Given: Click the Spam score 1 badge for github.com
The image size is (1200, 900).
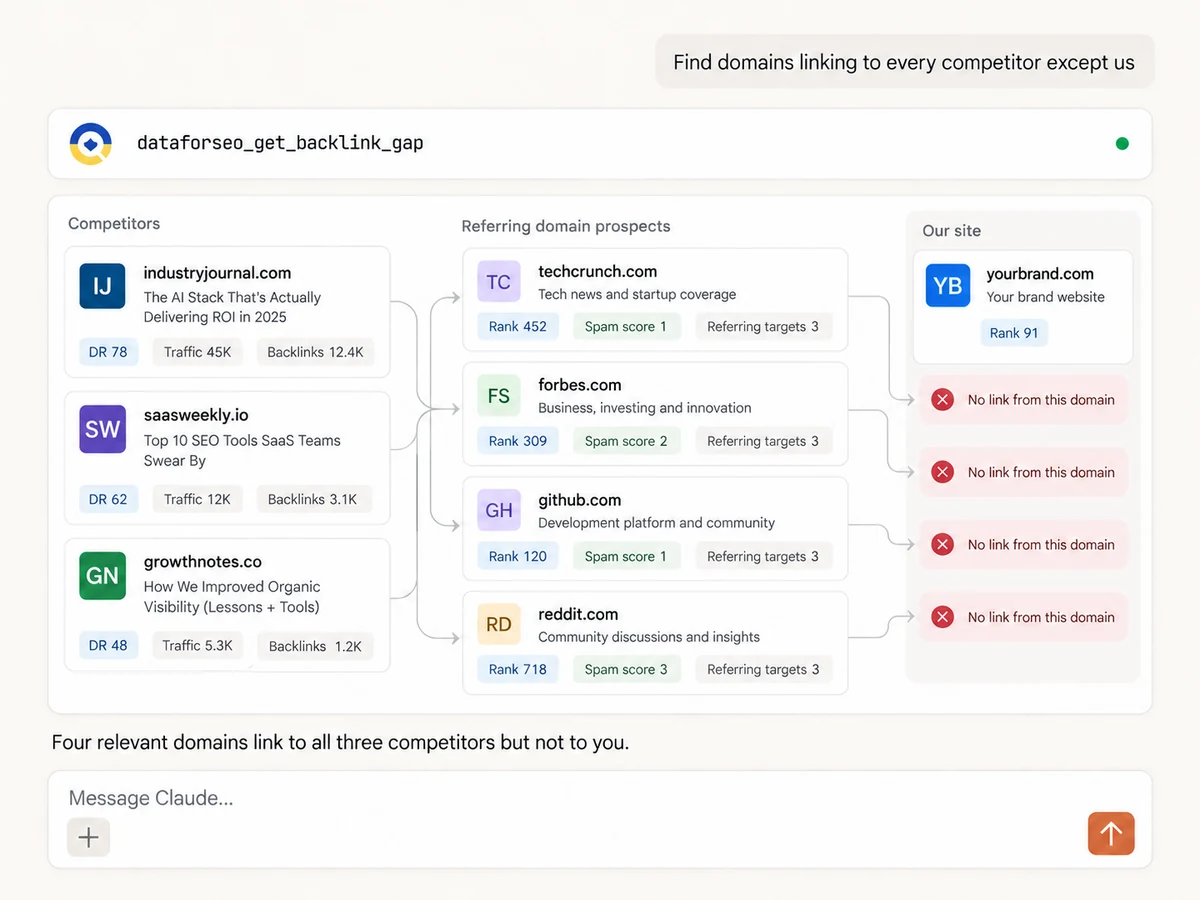Looking at the screenshot, I should tap(626, 556).
